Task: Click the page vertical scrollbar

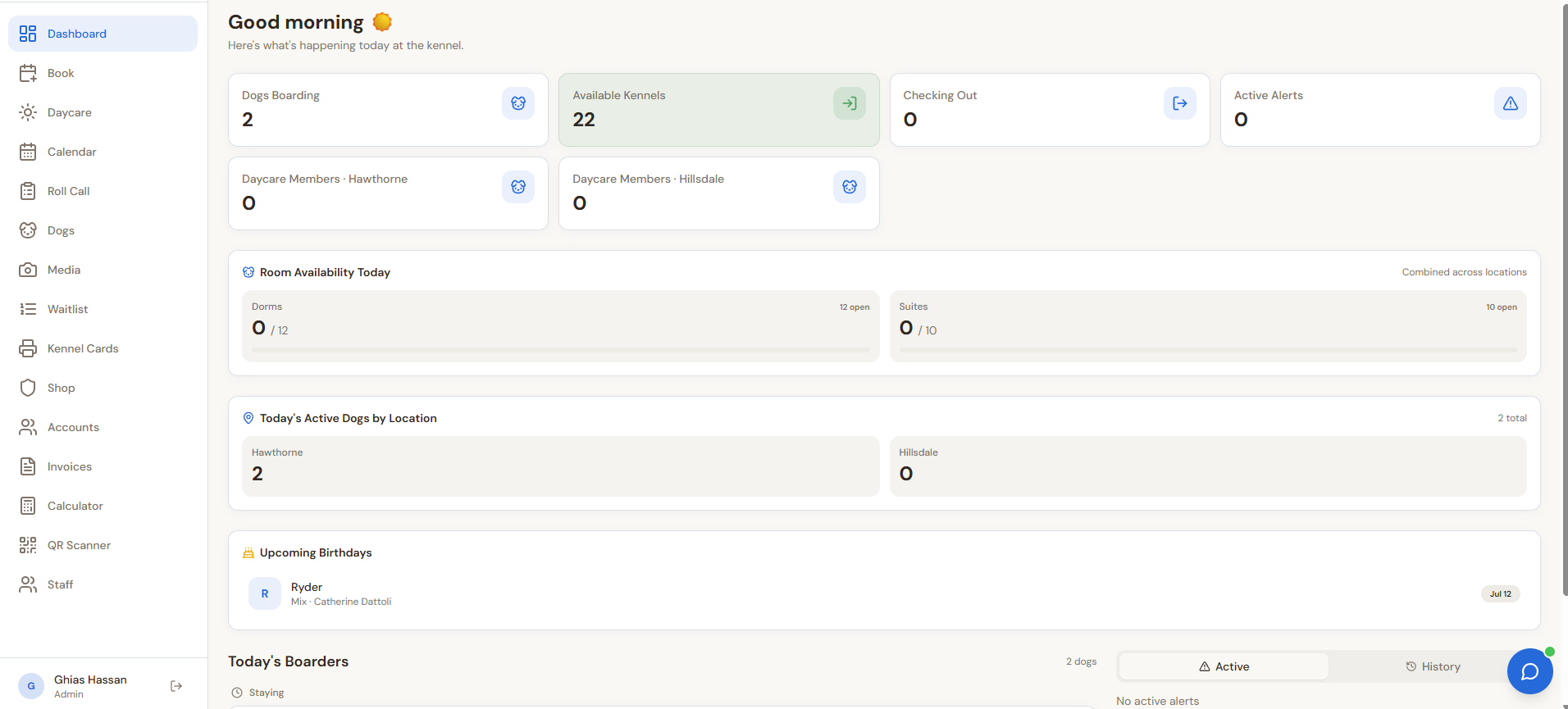Action: pos(1565,299)
